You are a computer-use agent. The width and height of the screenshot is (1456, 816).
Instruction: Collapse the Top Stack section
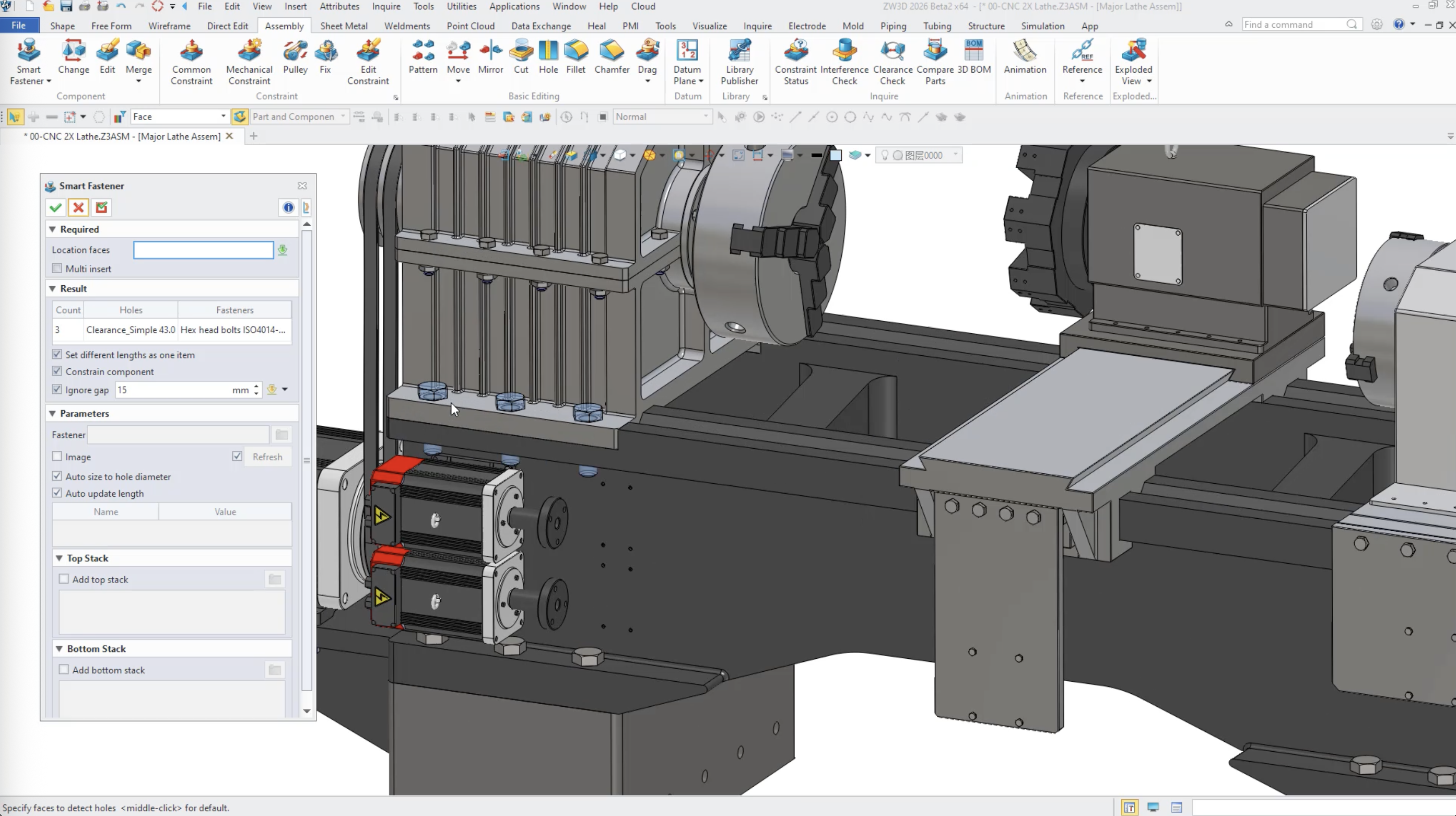(60, 558)
